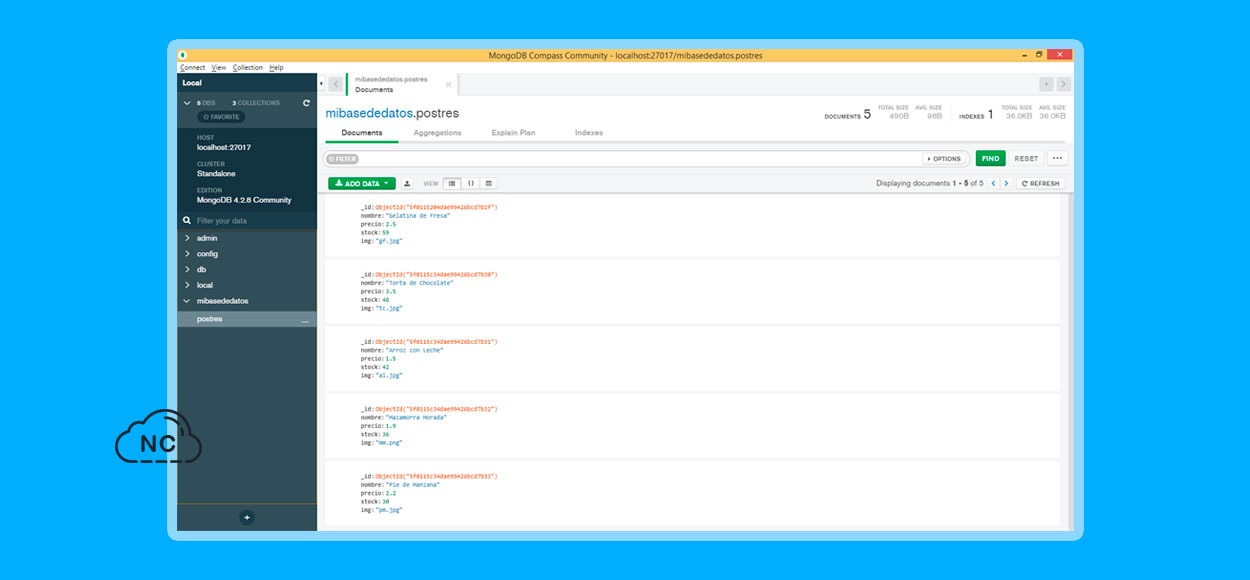1250x580 pixels.
Task: Click the "Mazamorra Morada" nombre value
Action: 416,418
